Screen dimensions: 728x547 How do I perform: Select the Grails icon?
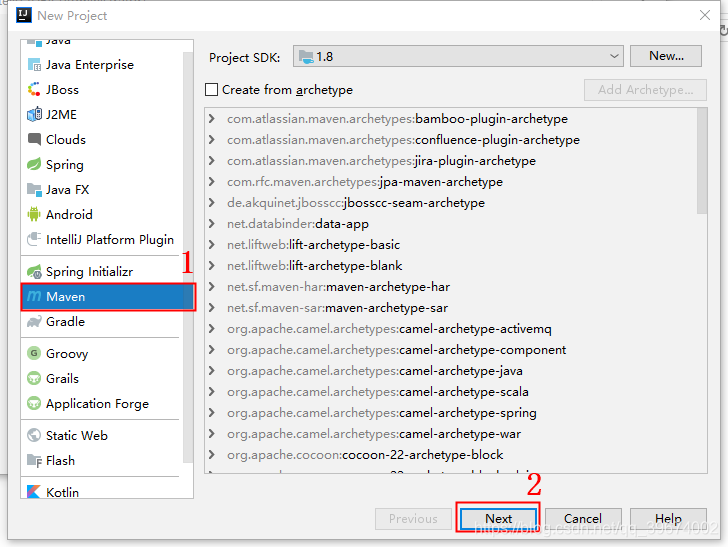click(x=34, y=378)
